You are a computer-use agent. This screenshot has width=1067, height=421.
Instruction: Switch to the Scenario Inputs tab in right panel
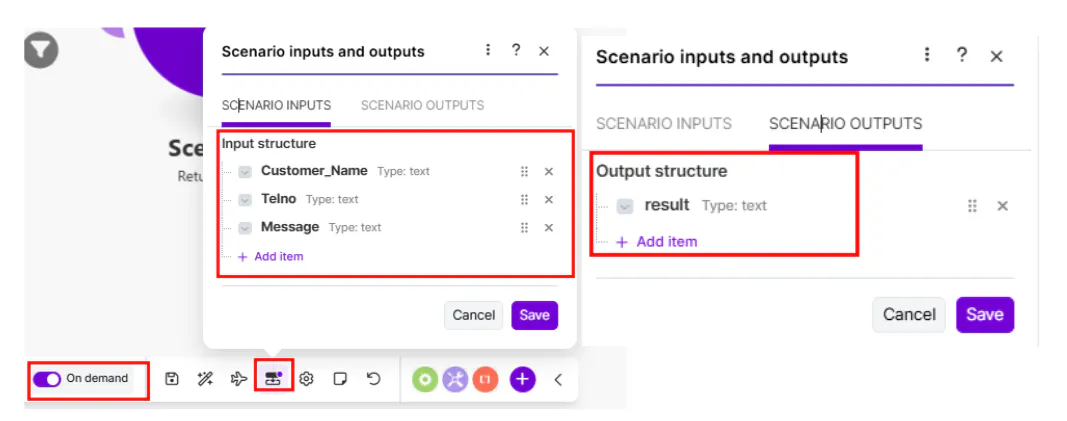click(664, 124)
